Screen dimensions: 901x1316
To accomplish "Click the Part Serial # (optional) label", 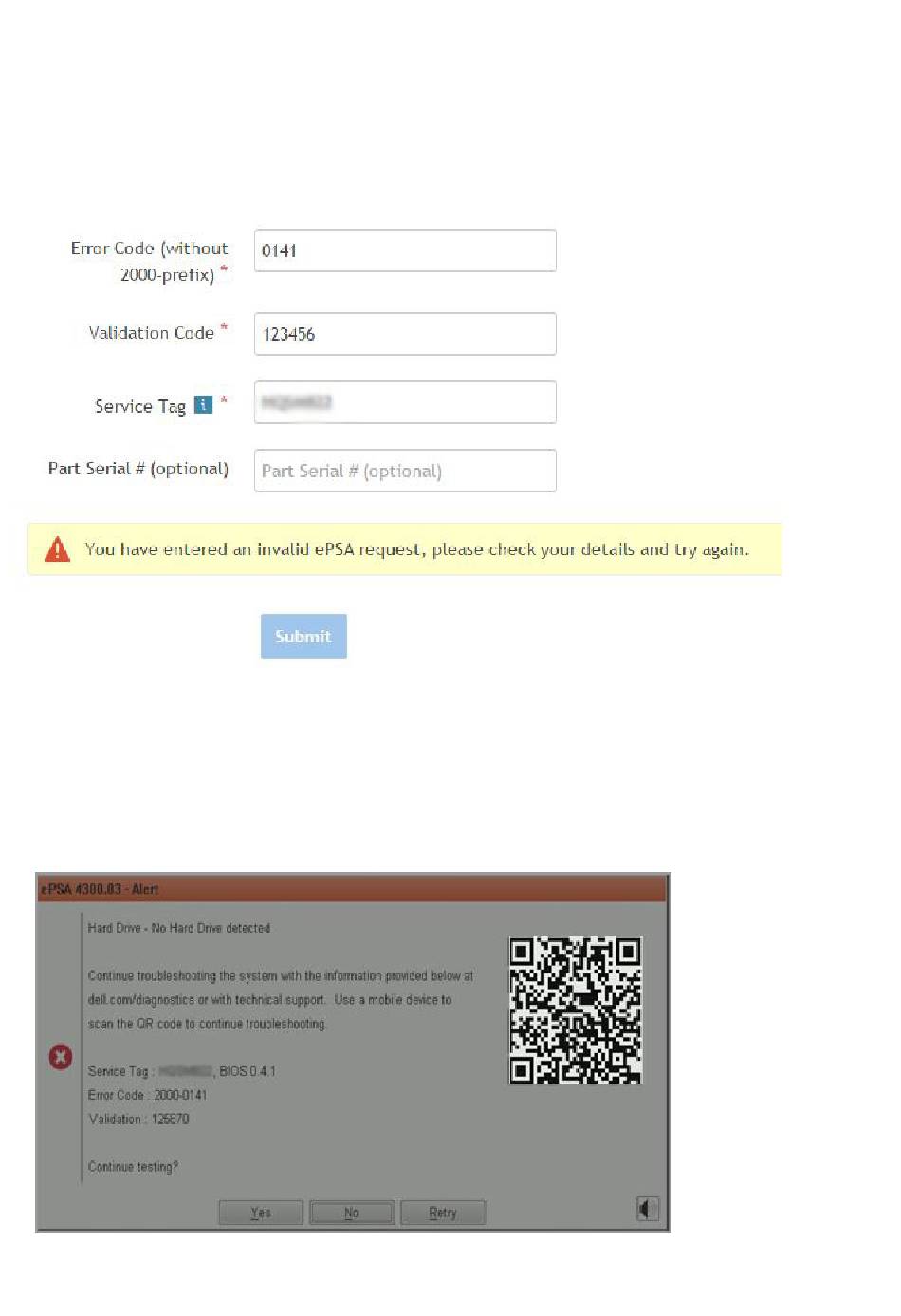I will tap(138, 469).
